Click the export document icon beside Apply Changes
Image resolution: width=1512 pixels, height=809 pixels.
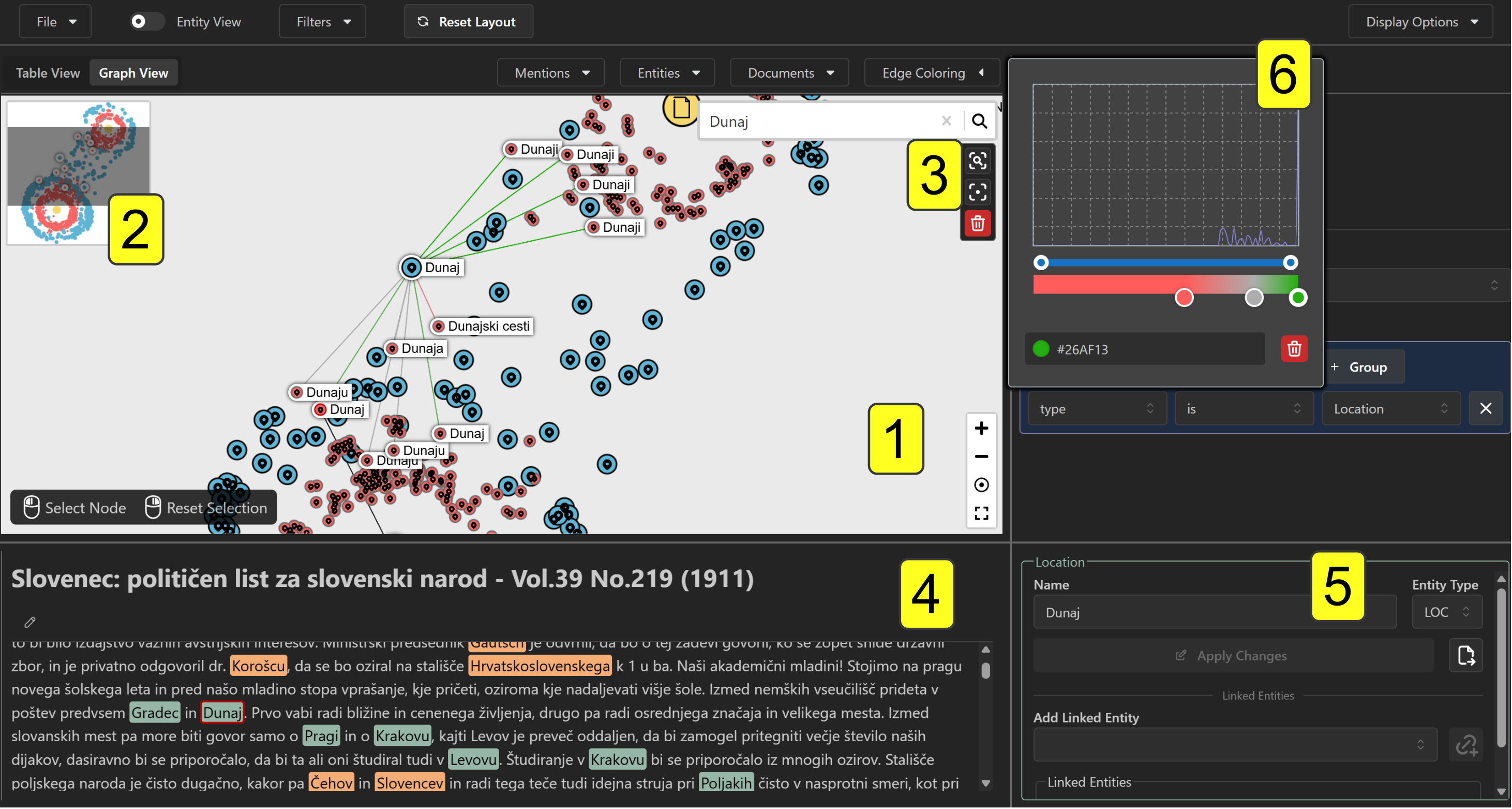coord(1465,655)
